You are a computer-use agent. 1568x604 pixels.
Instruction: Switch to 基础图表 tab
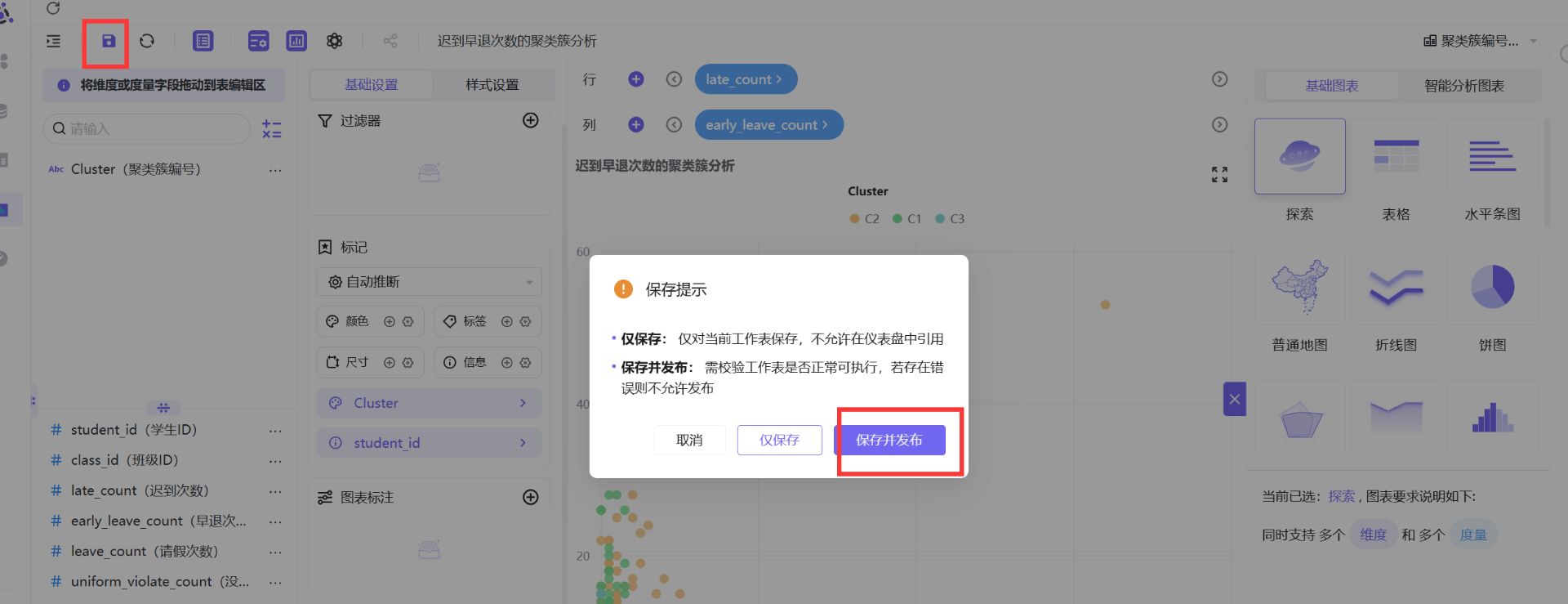tap(1331, 85)
